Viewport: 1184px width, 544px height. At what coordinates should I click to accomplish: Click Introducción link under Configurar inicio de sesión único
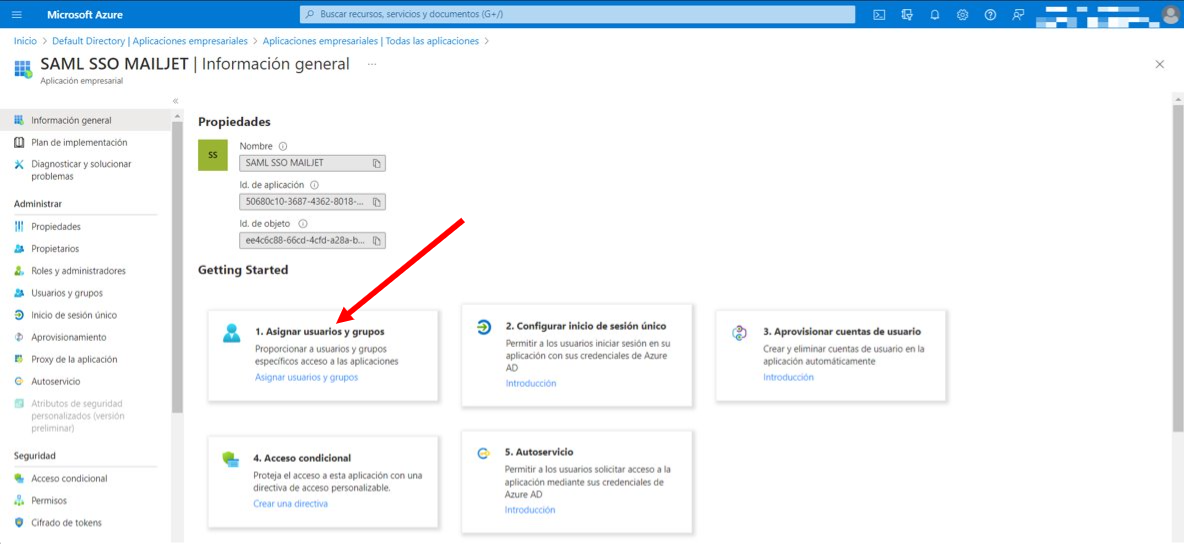click(531, 383)
